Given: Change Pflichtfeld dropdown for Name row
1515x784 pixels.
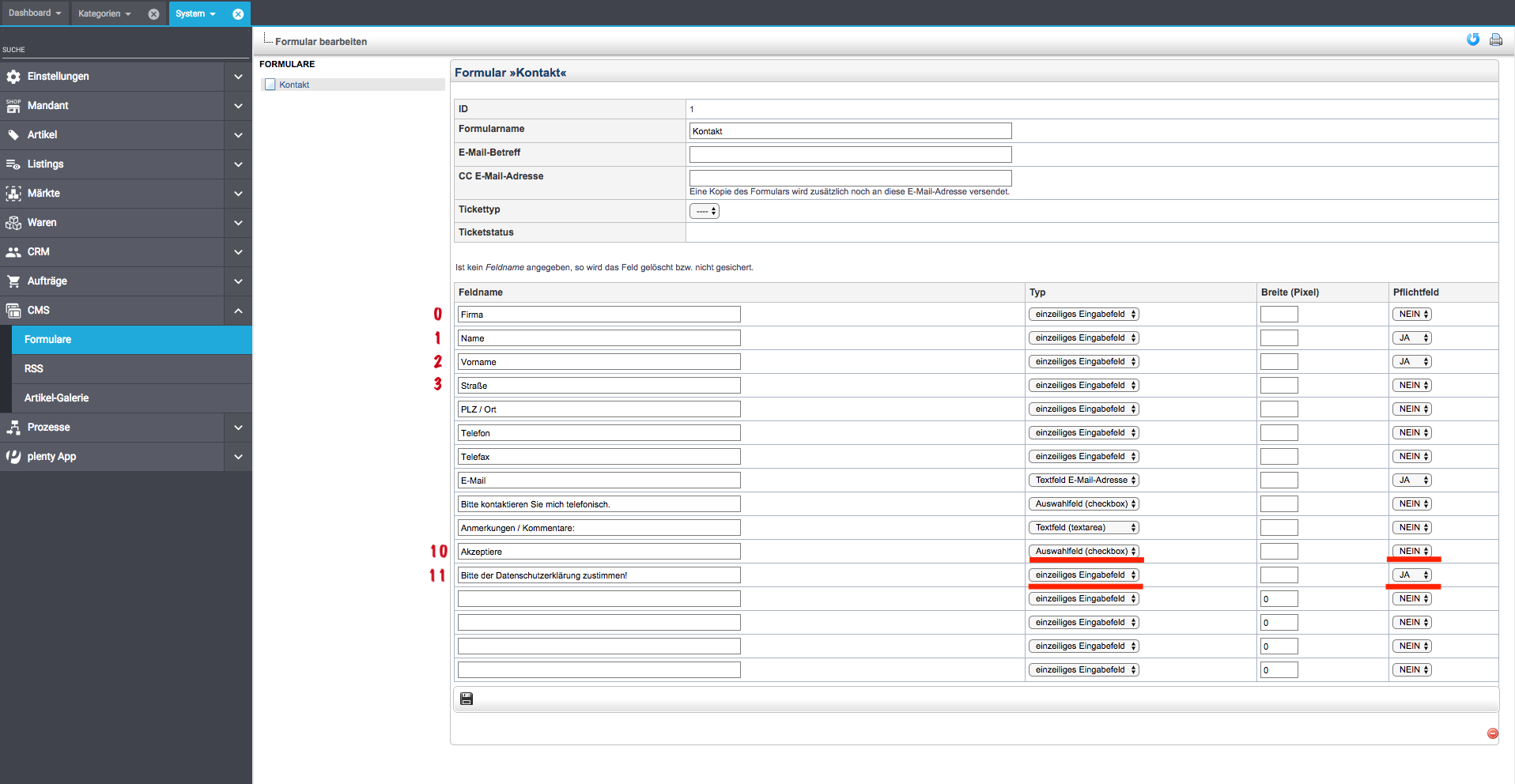Looking at the screenshot, I should [x=1412, y=338].
